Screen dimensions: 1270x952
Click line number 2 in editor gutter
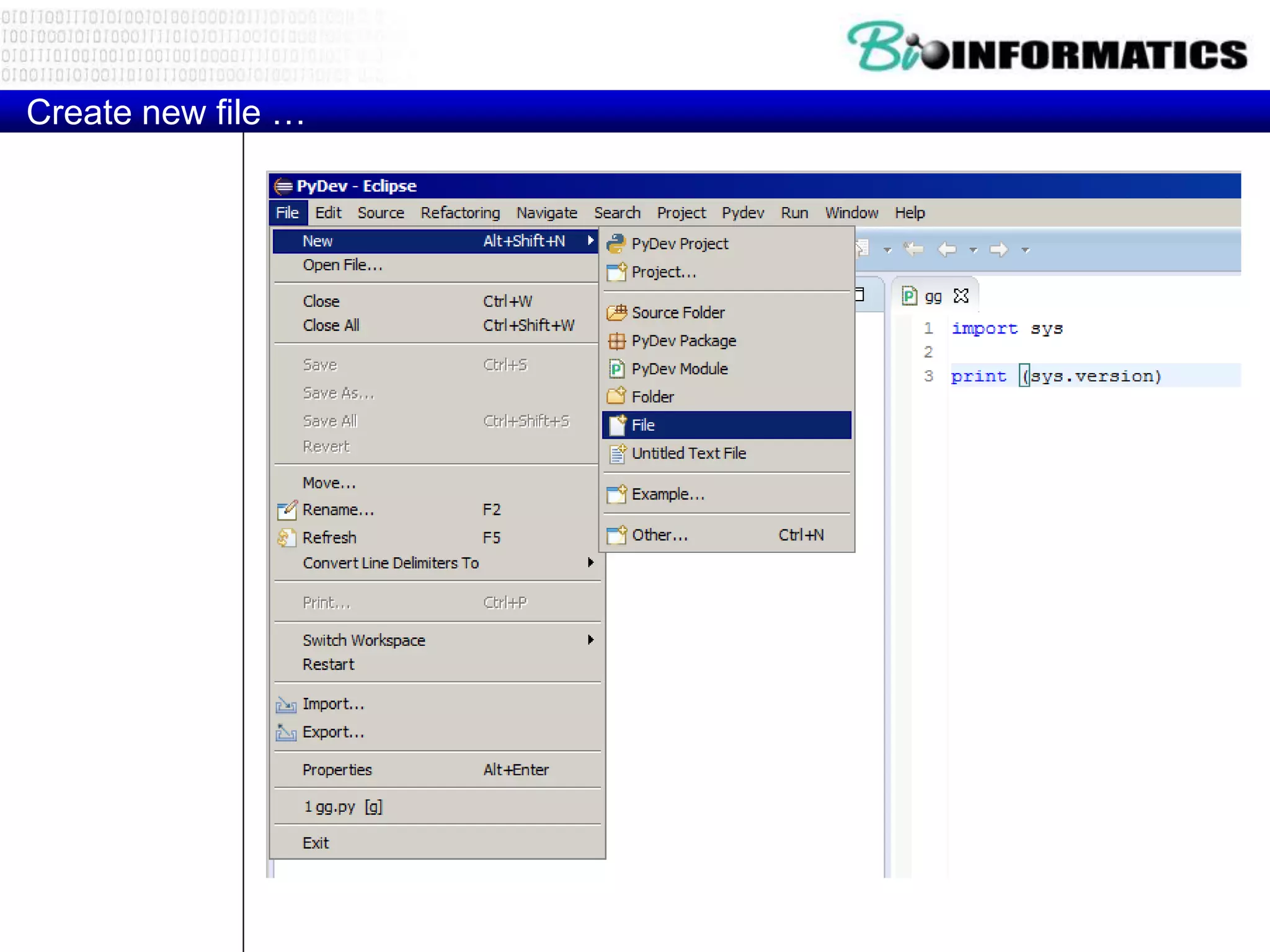coord(928,352)
